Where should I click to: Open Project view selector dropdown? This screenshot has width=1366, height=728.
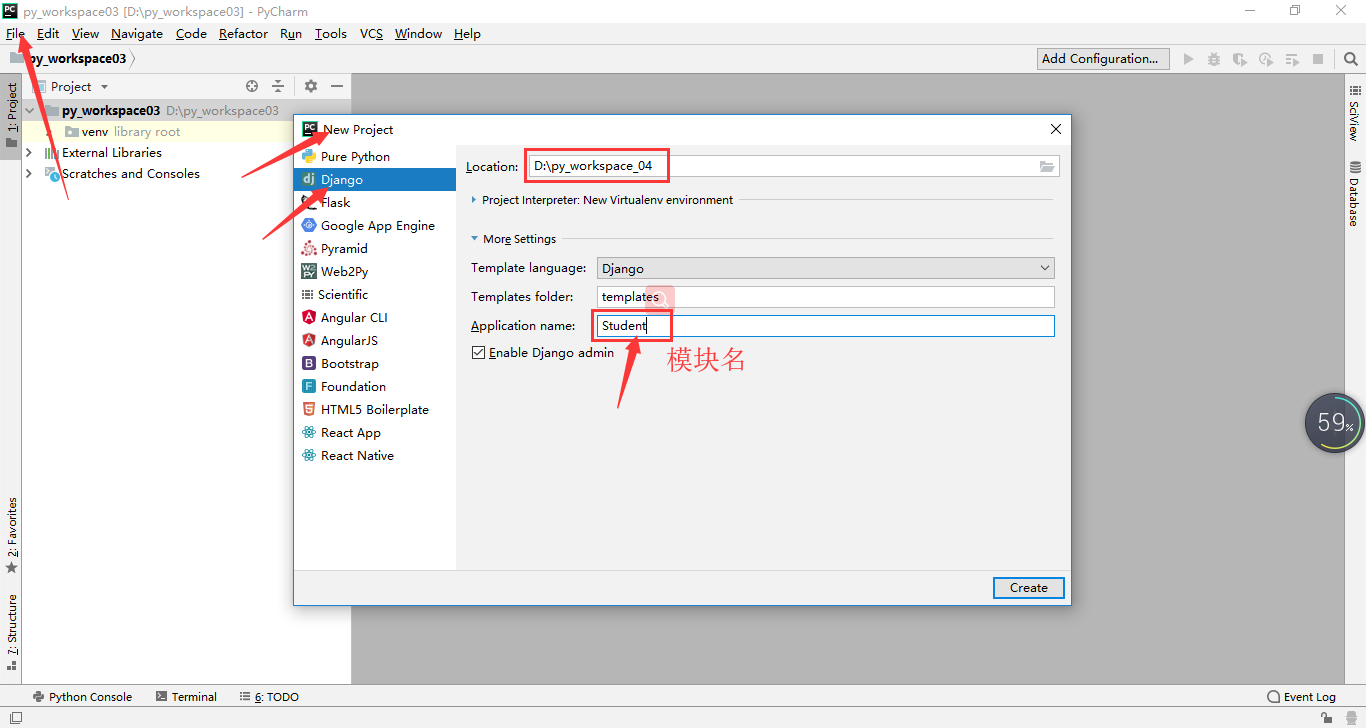tap(79, 87)
